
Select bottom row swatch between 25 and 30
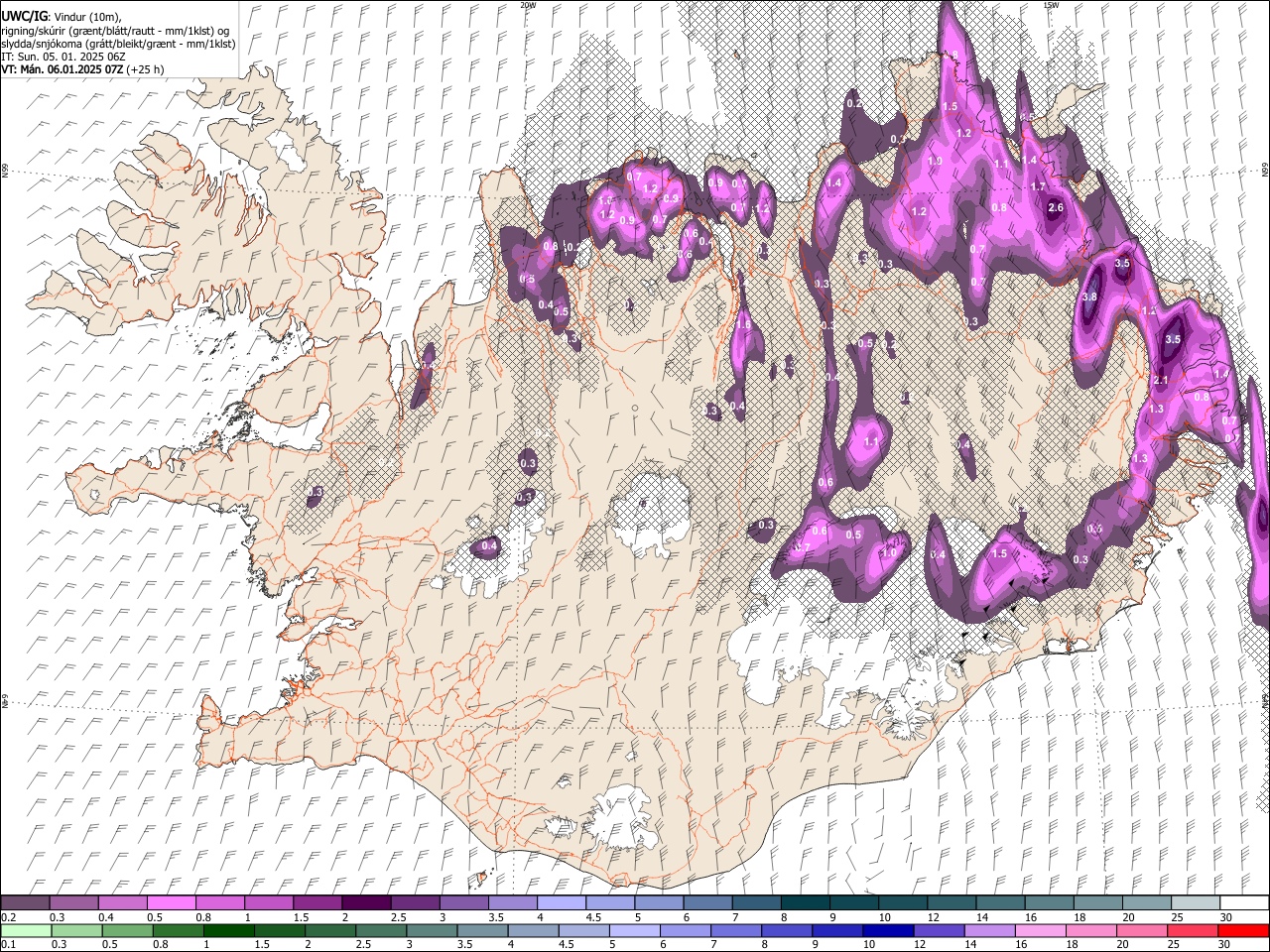pyautogui.click(x=1193, y=930)
